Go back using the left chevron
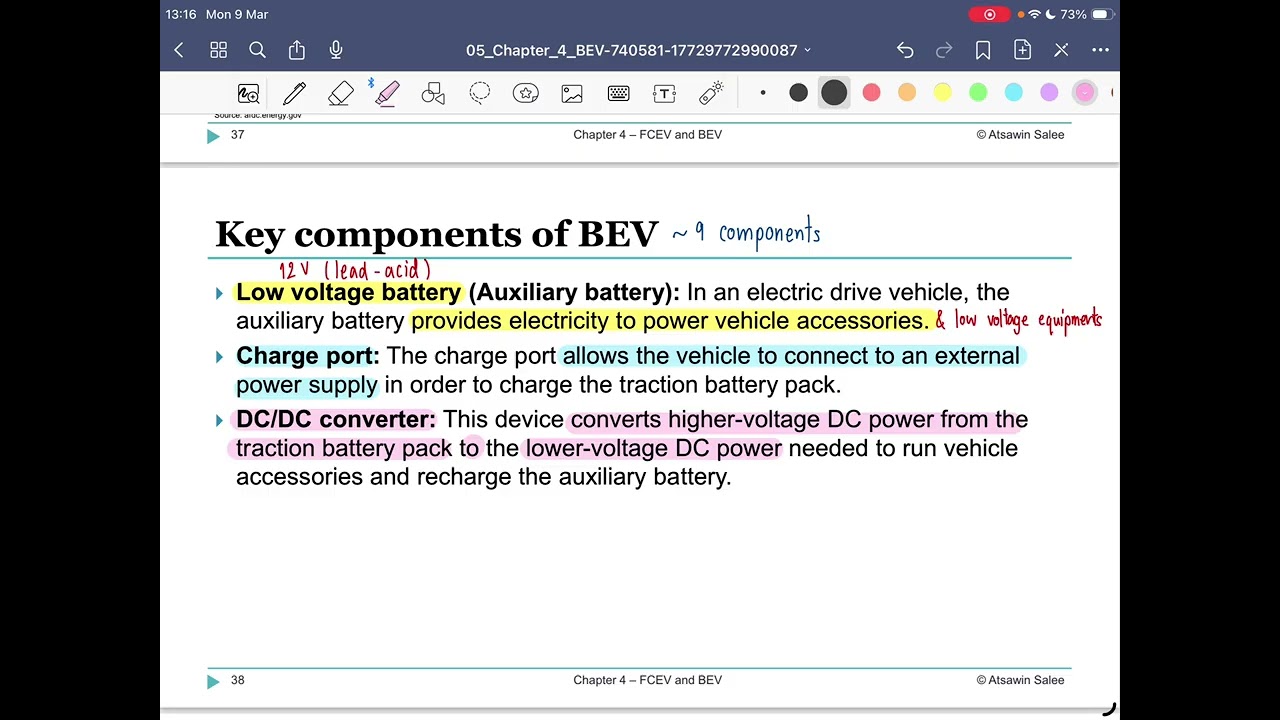The width and height of the screenshot is (1280, 720). coord(179,50)
